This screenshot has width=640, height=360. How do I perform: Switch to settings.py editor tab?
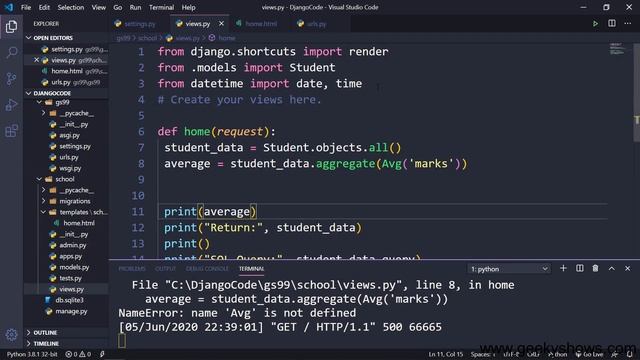click(140, 24)
